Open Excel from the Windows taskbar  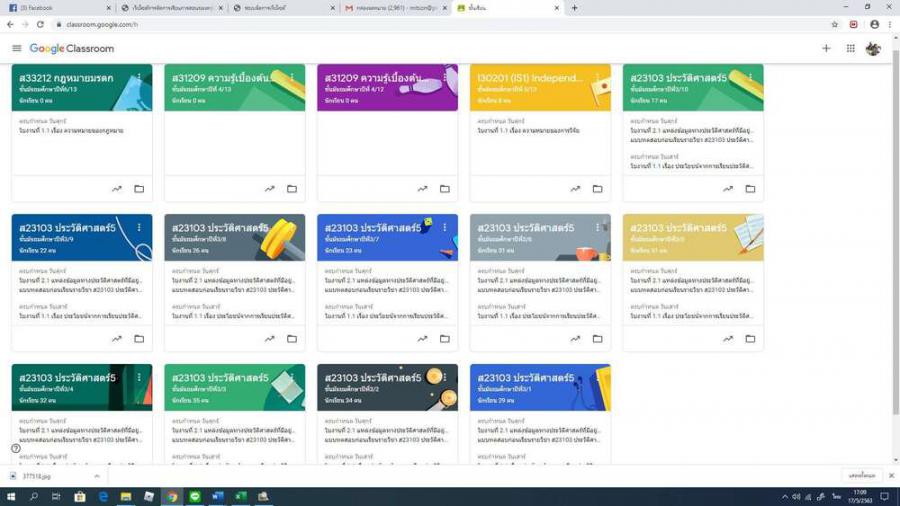pyautogui.click(x=241, y=496)
